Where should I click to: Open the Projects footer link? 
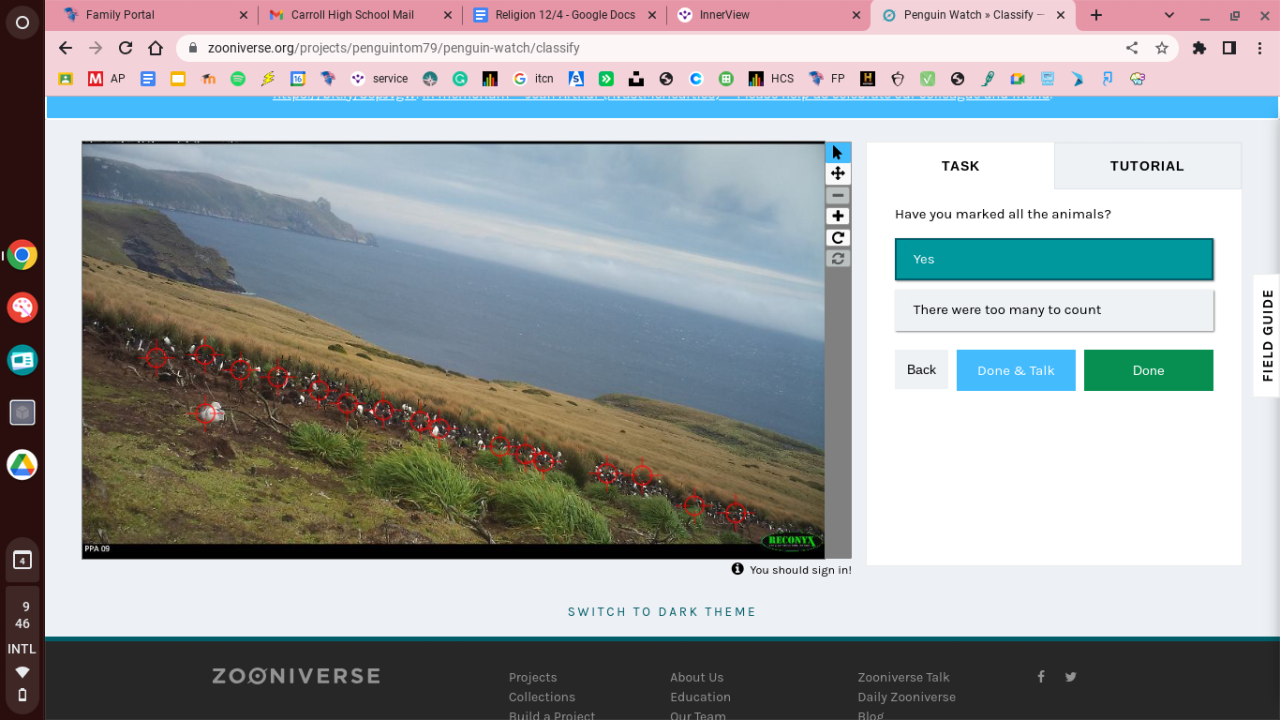tap(533, 677)
